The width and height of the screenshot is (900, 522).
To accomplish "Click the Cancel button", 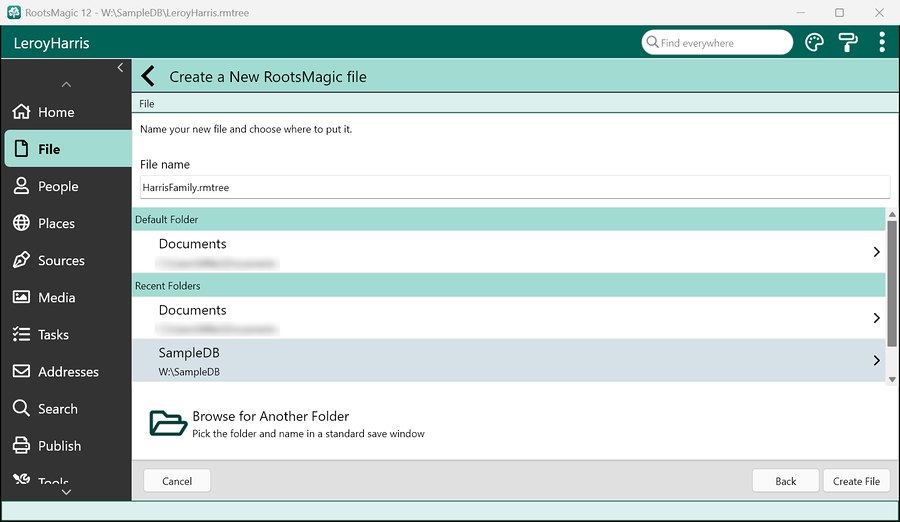I will pos(177,481).
